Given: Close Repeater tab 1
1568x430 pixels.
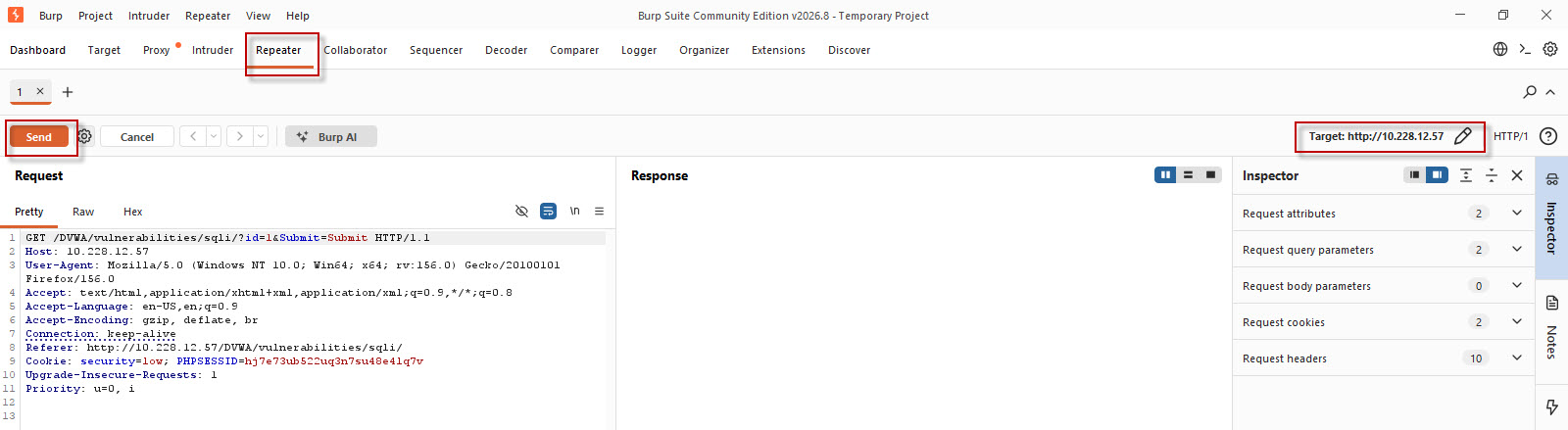Looking at the screenshot, I should coord(40,91).
